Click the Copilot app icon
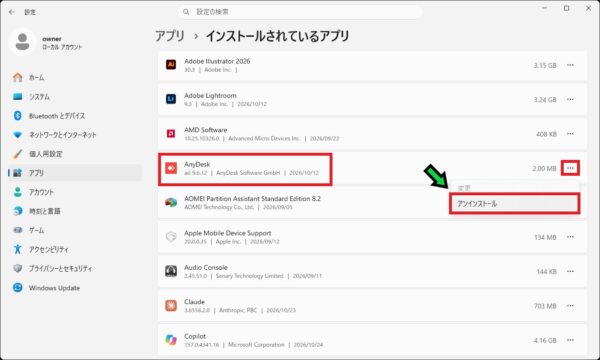This screenshot has width=600, height=360. [x=171, y=340]
